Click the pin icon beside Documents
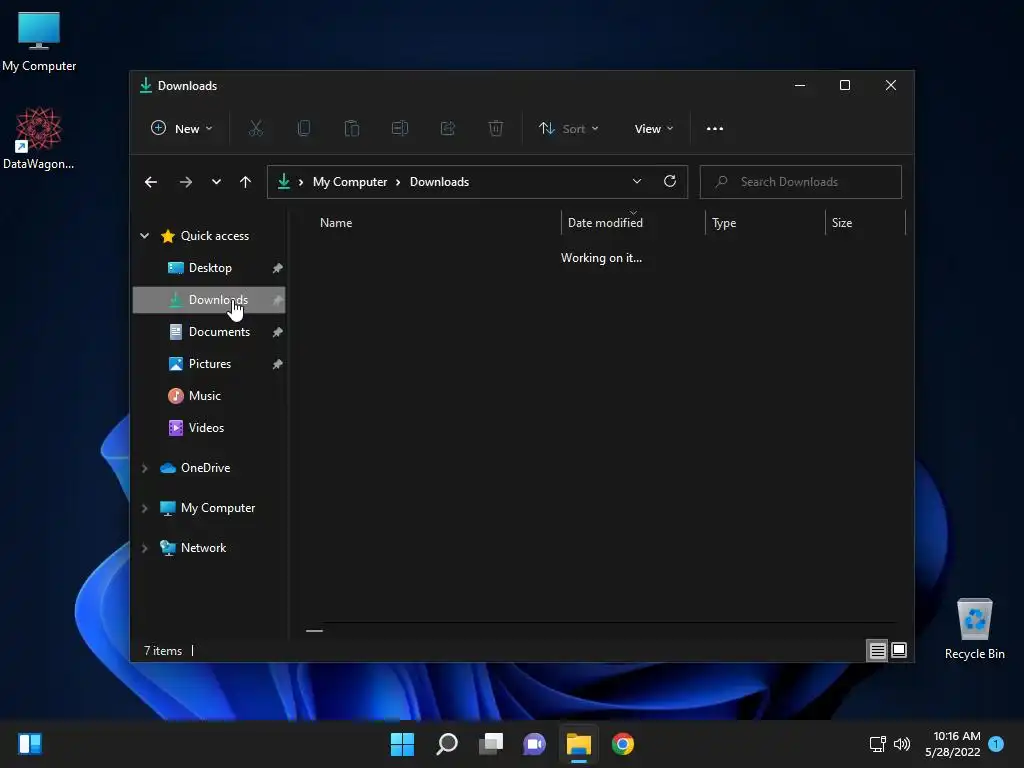The height and width of the screenshot is (768, 1024). tap(278, 332)
